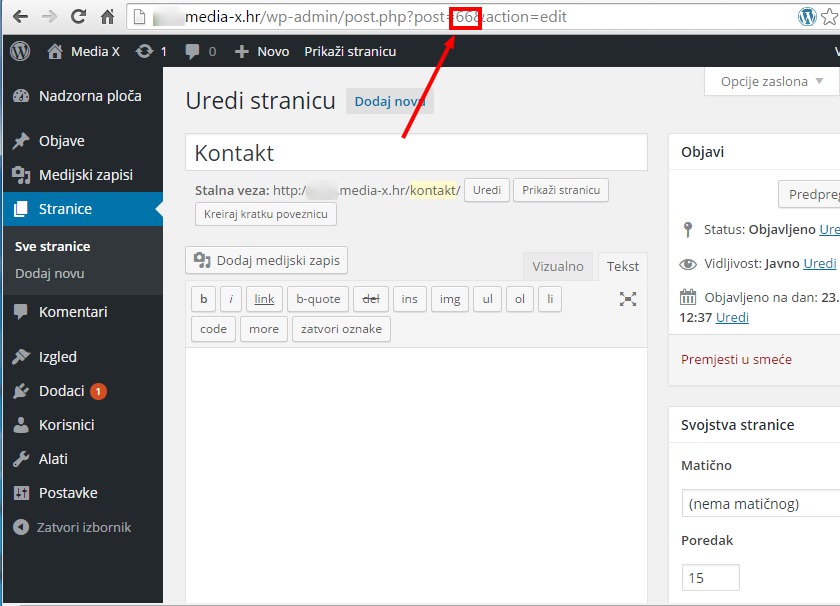Click the Poredak order input field
Viewport: 840px width, 606px height.
[710, 578]
